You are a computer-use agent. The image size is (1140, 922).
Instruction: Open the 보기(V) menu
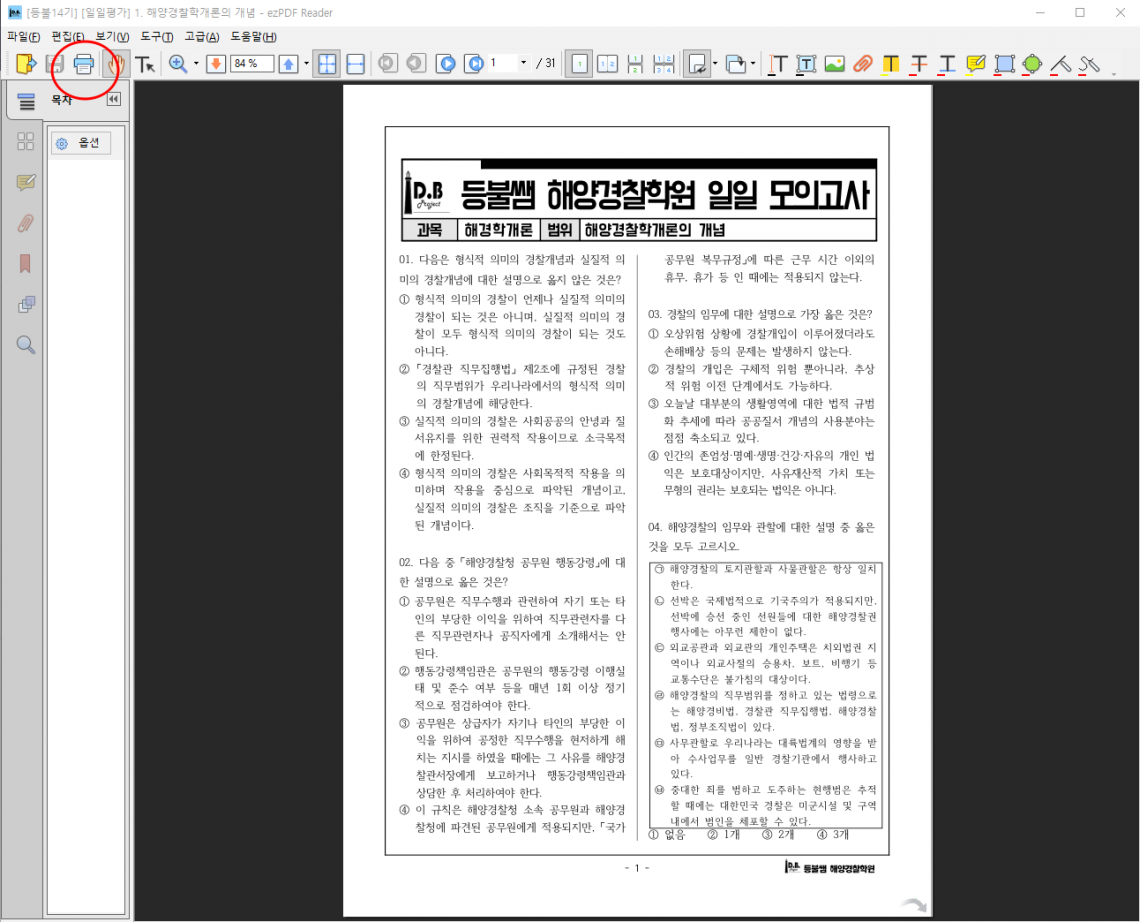tap(112, 36)
